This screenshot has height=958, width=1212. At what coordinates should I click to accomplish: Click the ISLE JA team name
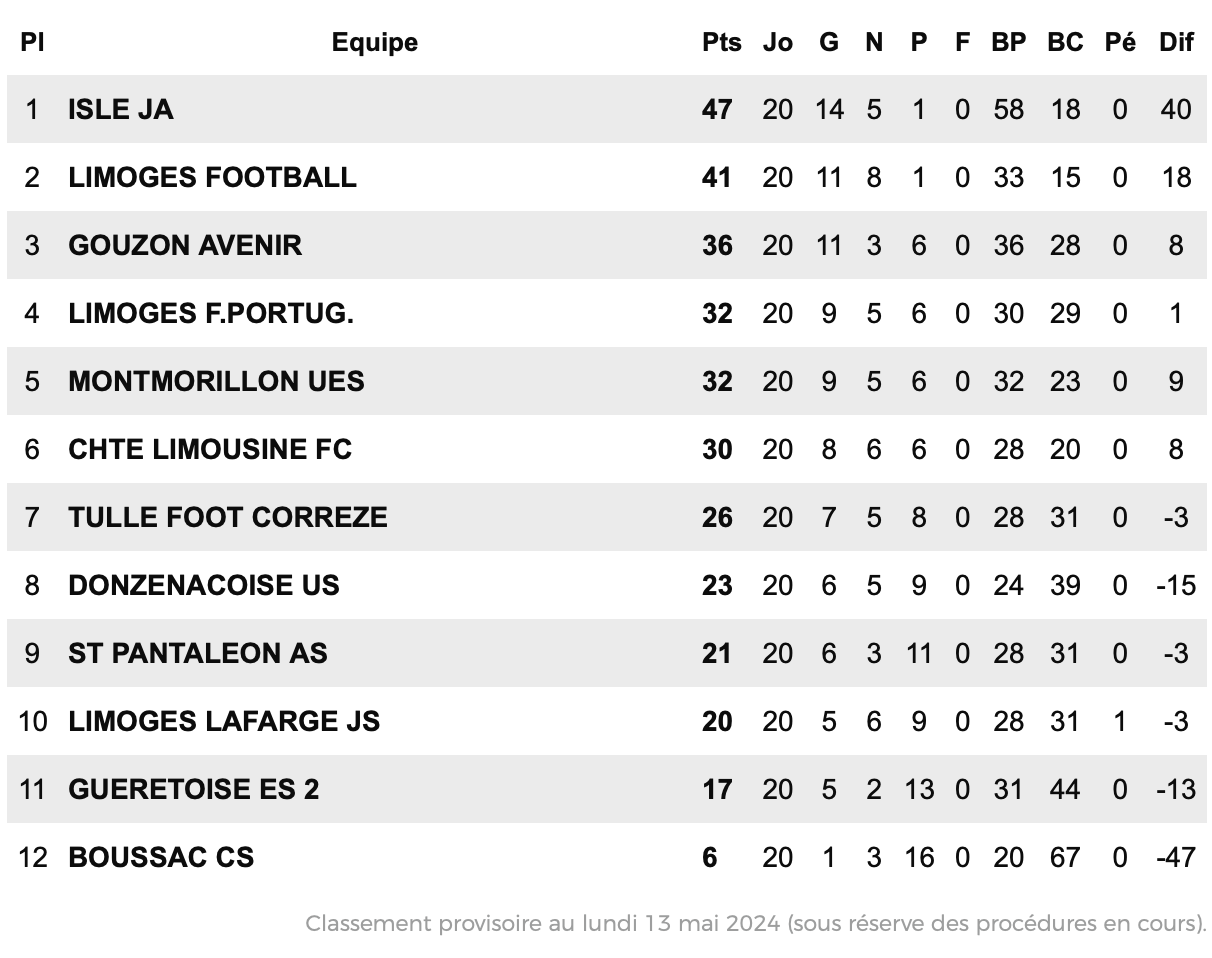121,109
